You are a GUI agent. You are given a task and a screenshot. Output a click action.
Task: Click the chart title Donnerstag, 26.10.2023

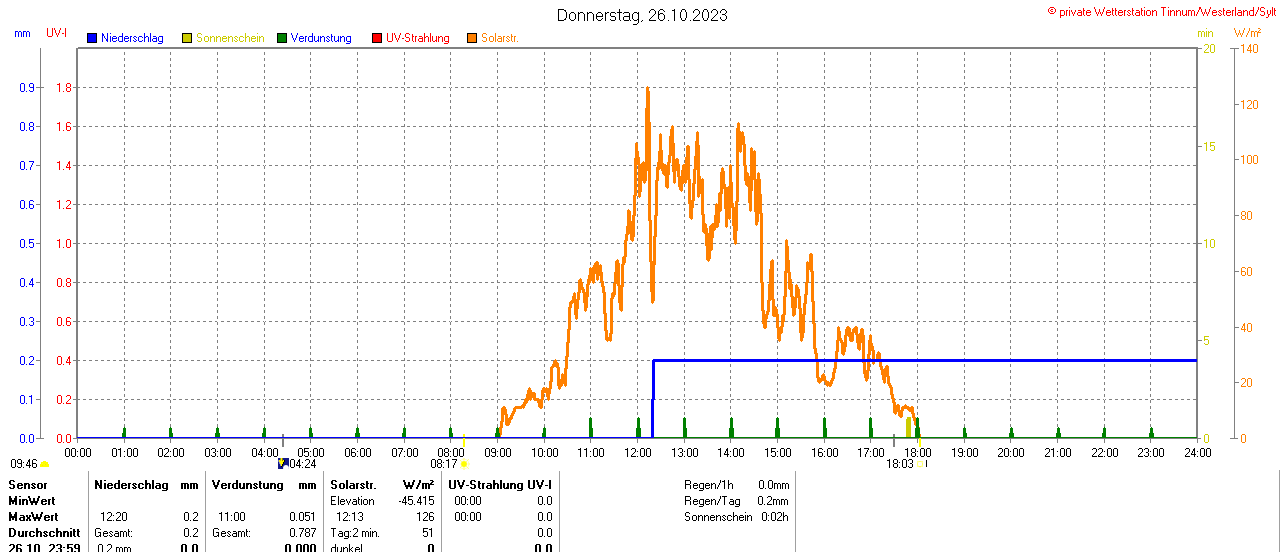point(642,15)
